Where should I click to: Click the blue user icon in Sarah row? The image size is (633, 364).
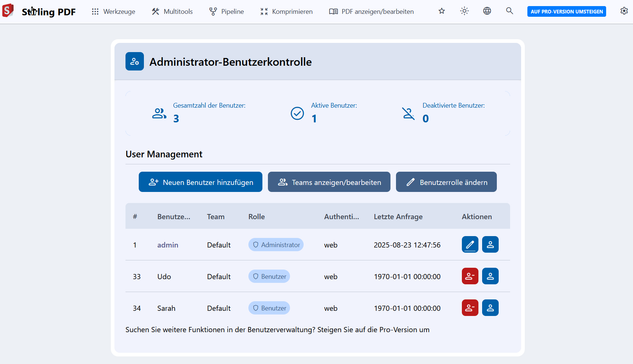click(x=490, y=308)
